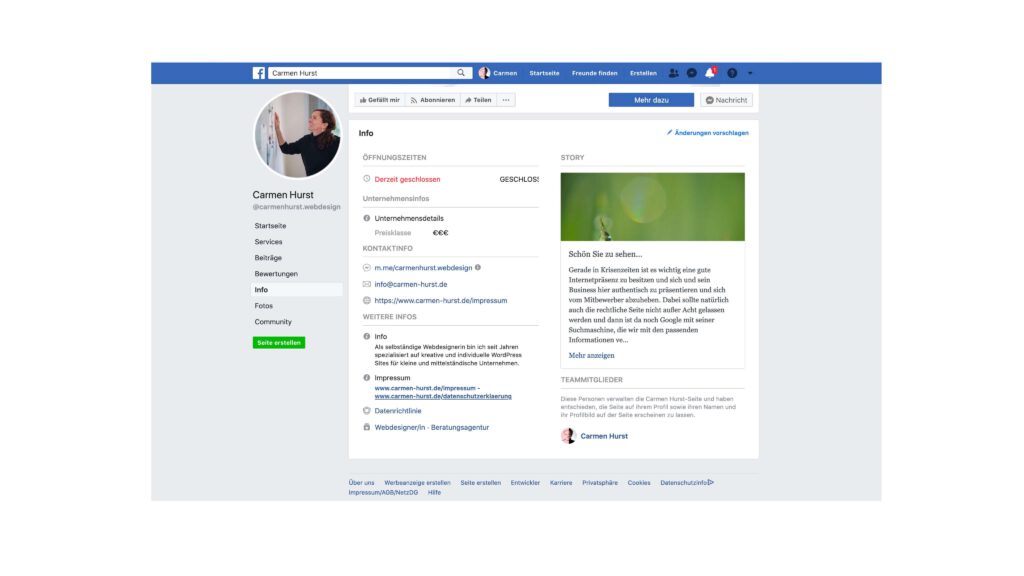This screenshot has width=1024, height=576.
Task: Open the friend requests icon
Action: click(x=673, y=73)
